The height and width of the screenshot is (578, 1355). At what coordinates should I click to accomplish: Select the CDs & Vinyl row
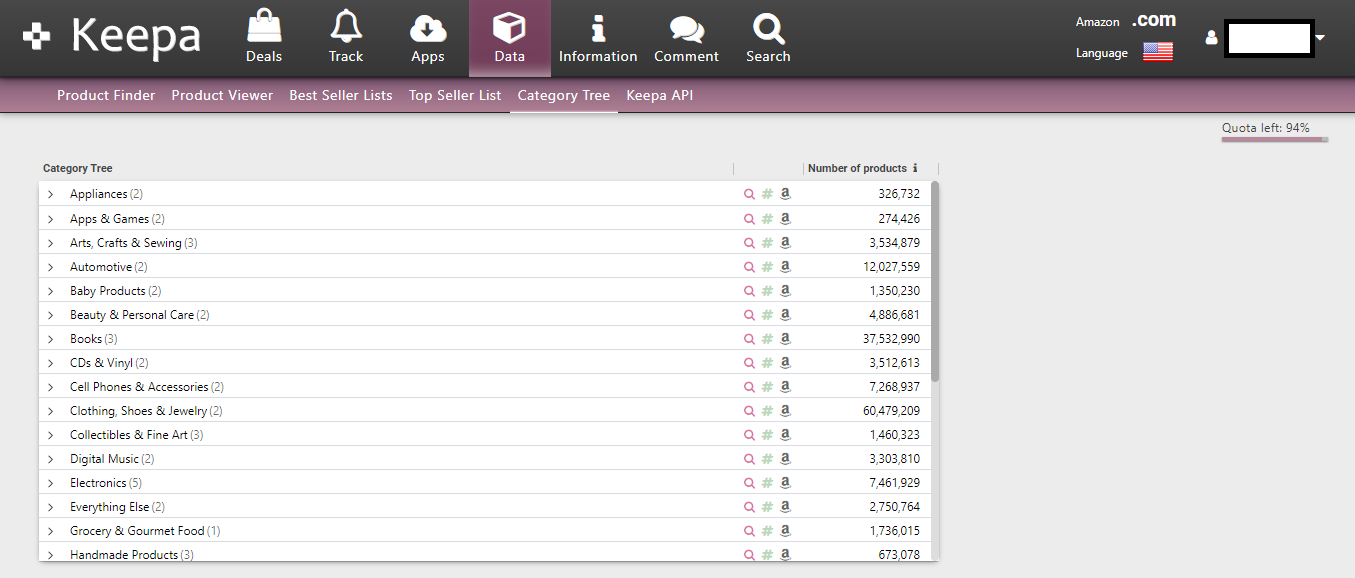tap(485, 362)
